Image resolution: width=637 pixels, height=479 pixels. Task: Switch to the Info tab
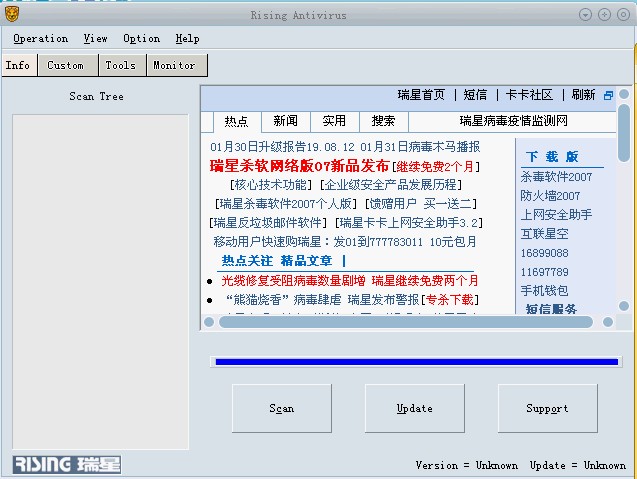point(19,65)
